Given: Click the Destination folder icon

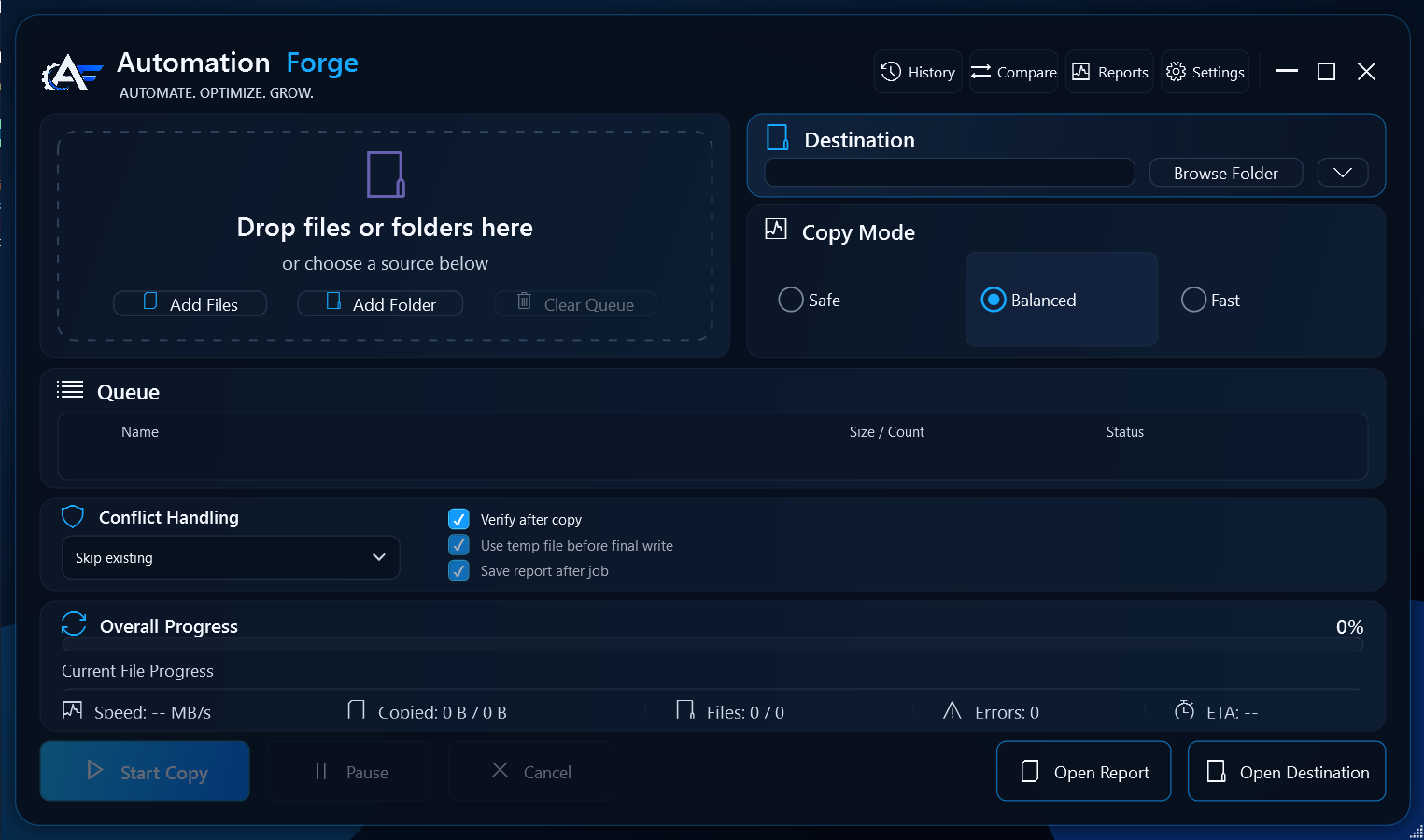Looking at the screenshot, I should [x=777, y=138].
